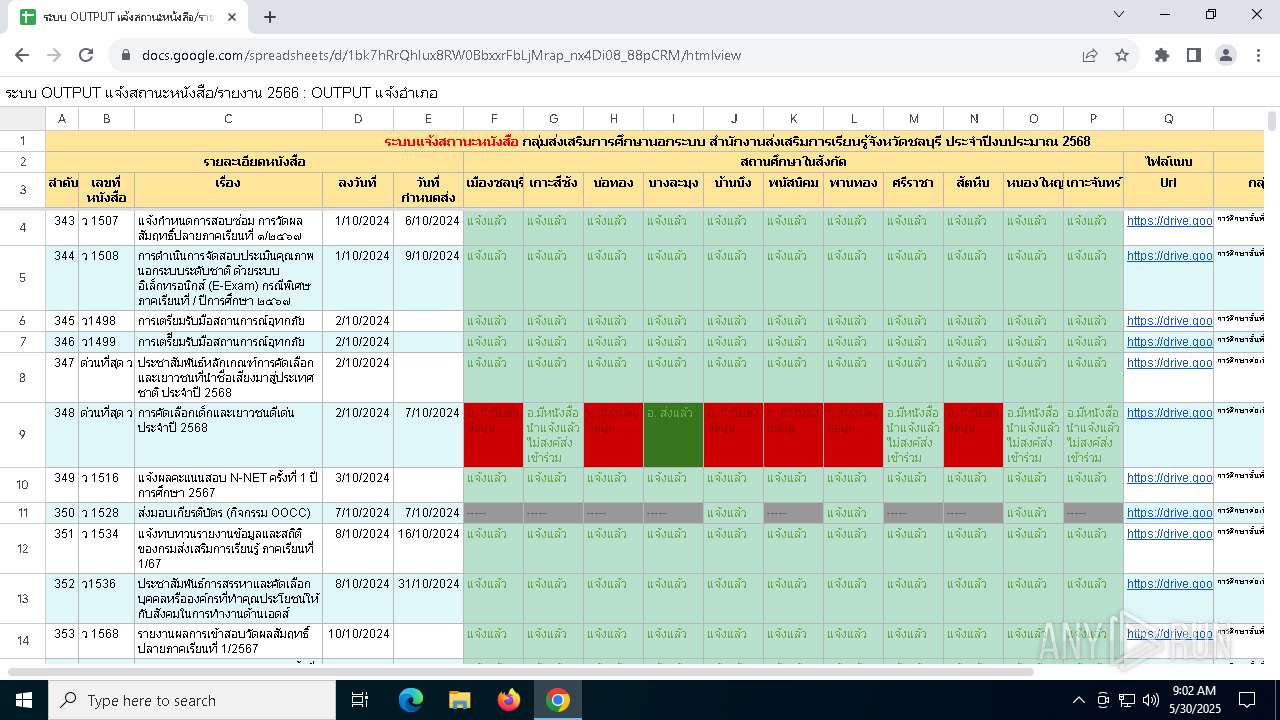The height and width of the screenshot is (720, 1280).
Task: Open the drive link in row 344
Action: tap(1169, 256)
